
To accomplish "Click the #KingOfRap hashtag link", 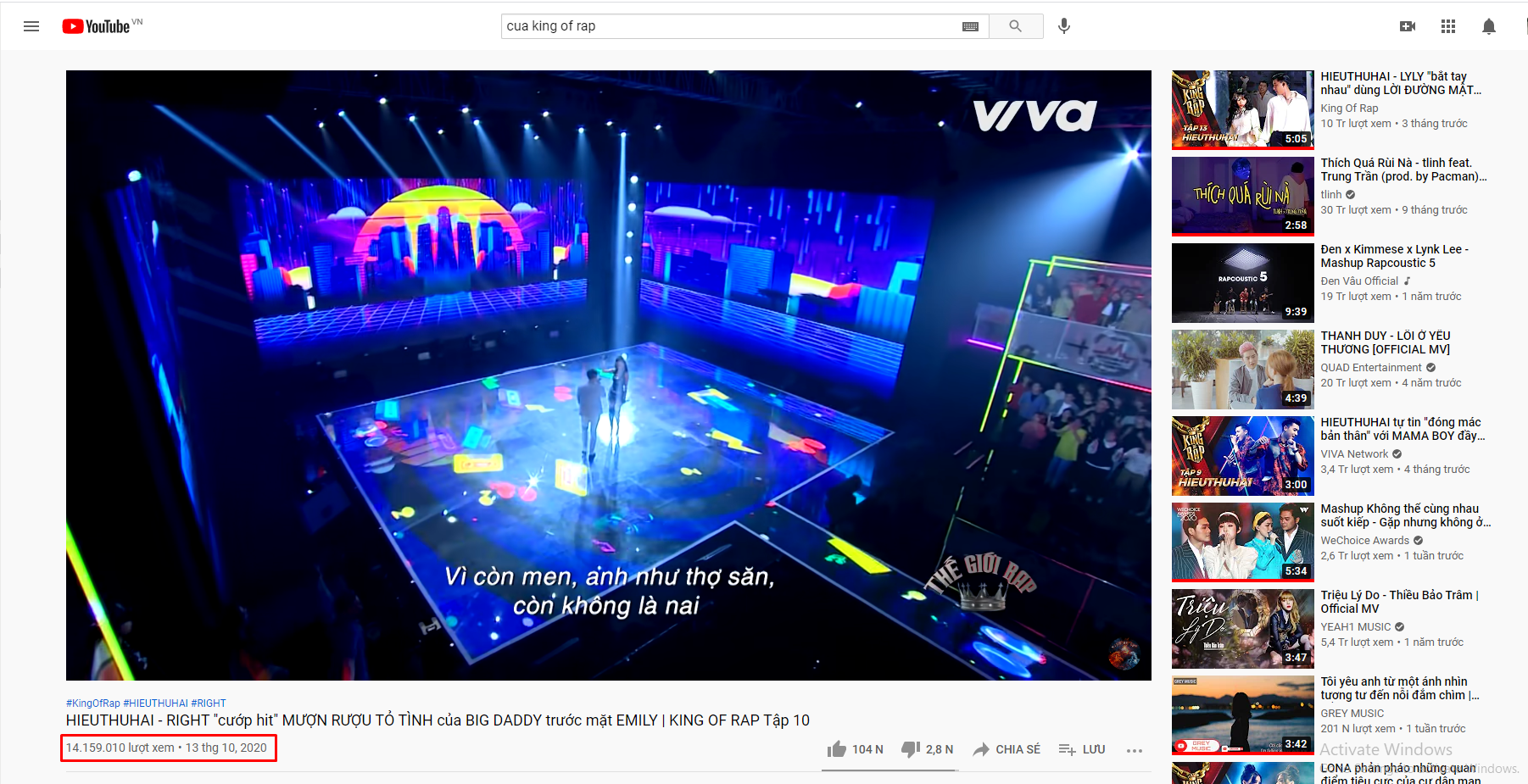I will [93, 703].
